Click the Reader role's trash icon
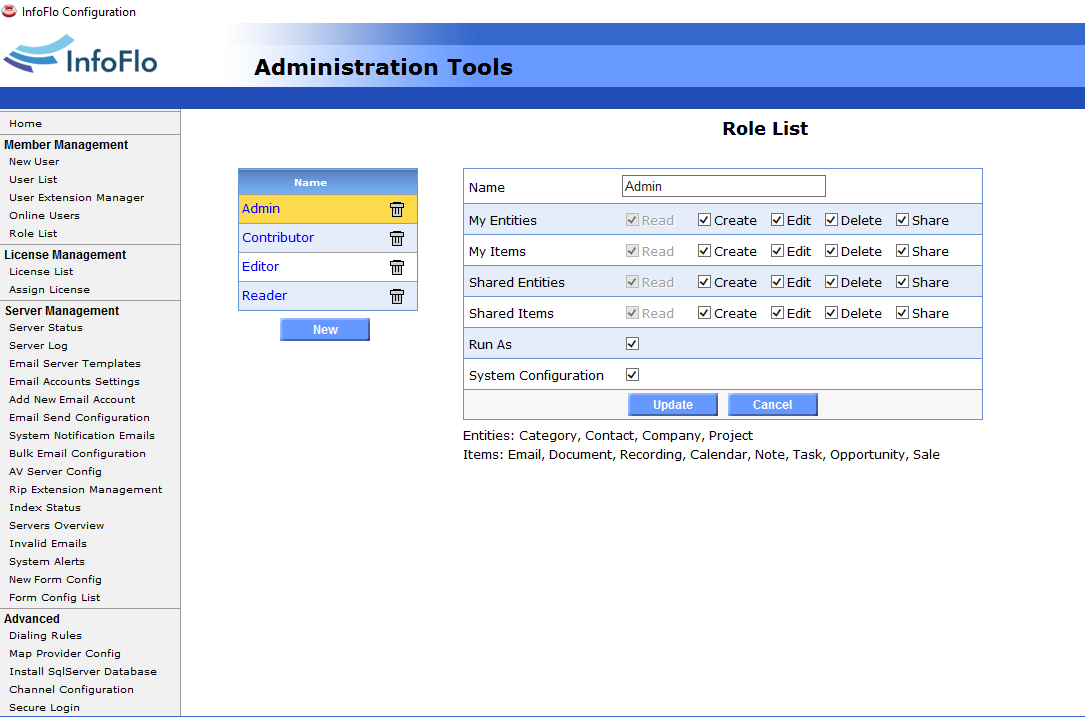Image resolution: width=1085 pixels, height=717 pixels. [397, 296]
